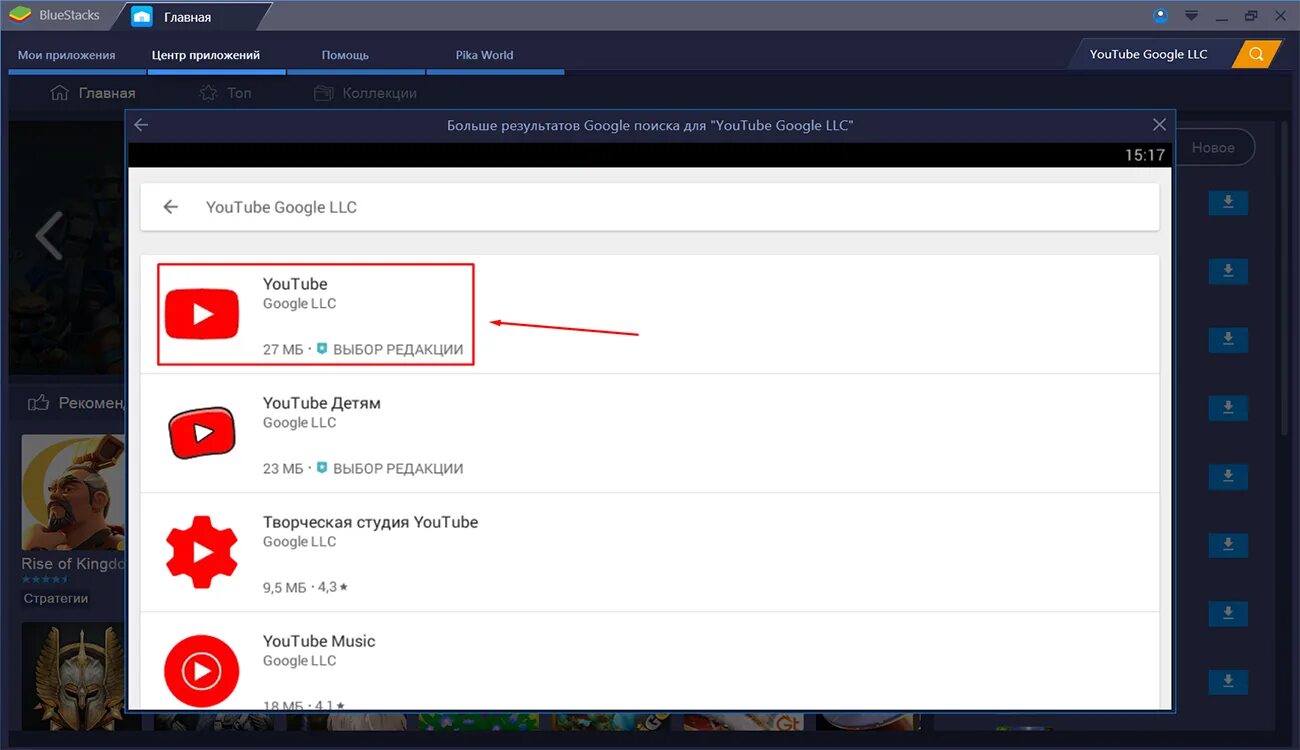Go back using the dialog title back arrow
This screenshot has width=1300, height=750.
141,125
